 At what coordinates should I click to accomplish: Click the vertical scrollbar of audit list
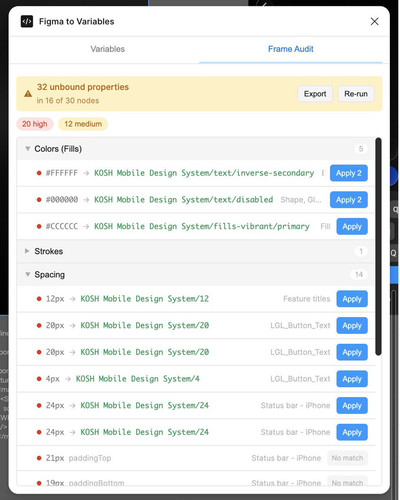(378, 247)
